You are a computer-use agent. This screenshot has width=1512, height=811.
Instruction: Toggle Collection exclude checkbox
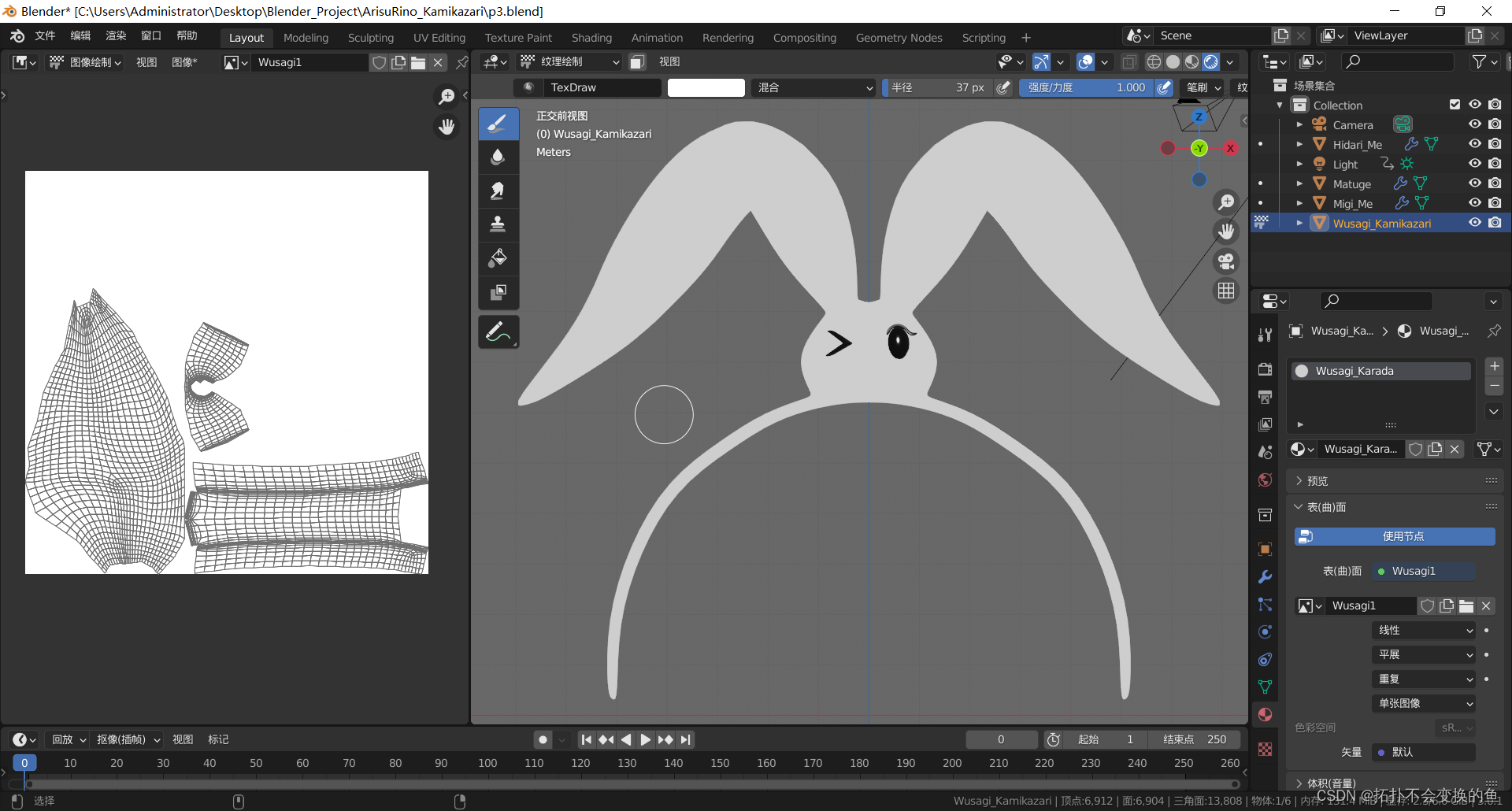tap(1455, 105)
